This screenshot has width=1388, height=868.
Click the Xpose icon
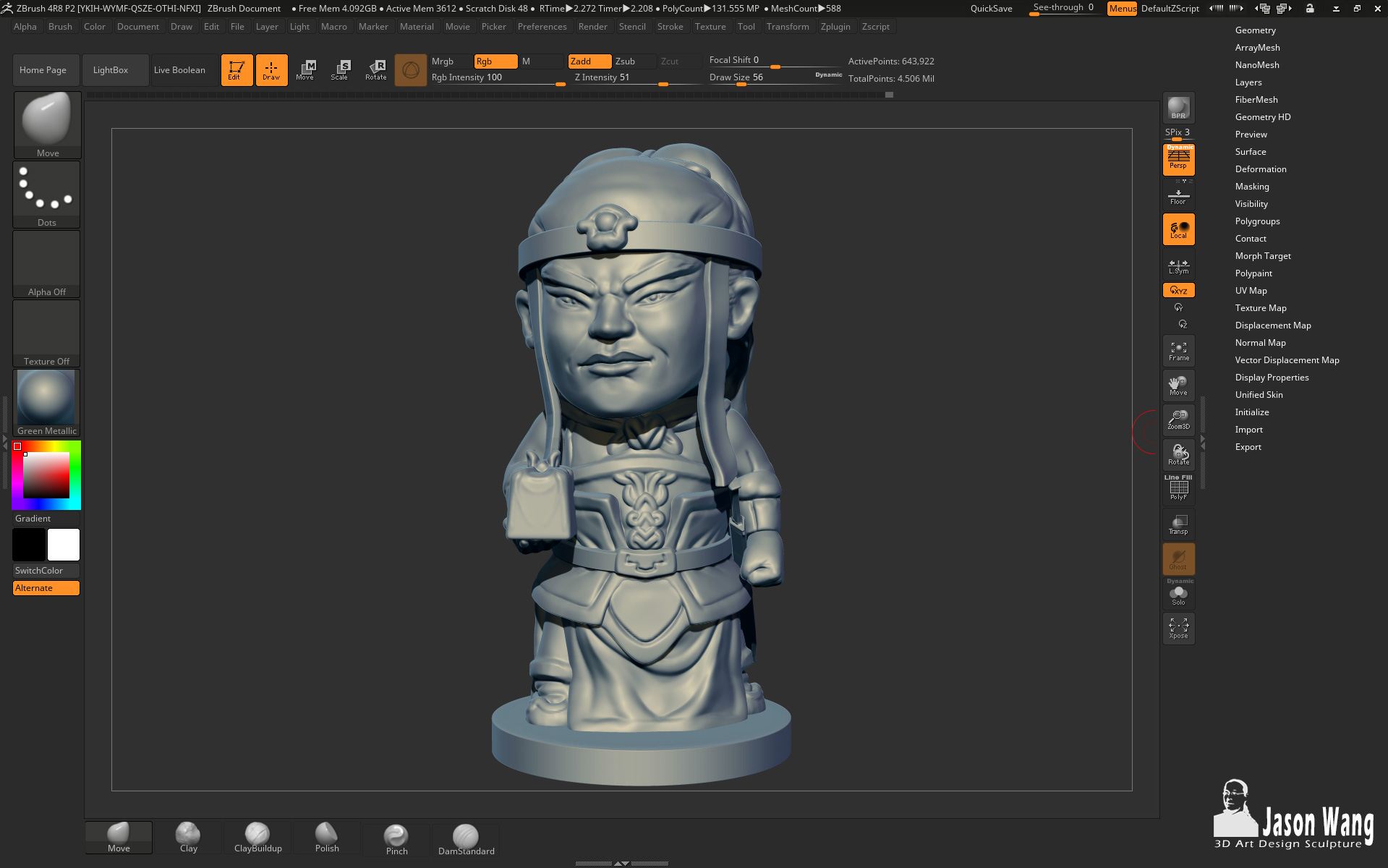[x=1178, y=629]
